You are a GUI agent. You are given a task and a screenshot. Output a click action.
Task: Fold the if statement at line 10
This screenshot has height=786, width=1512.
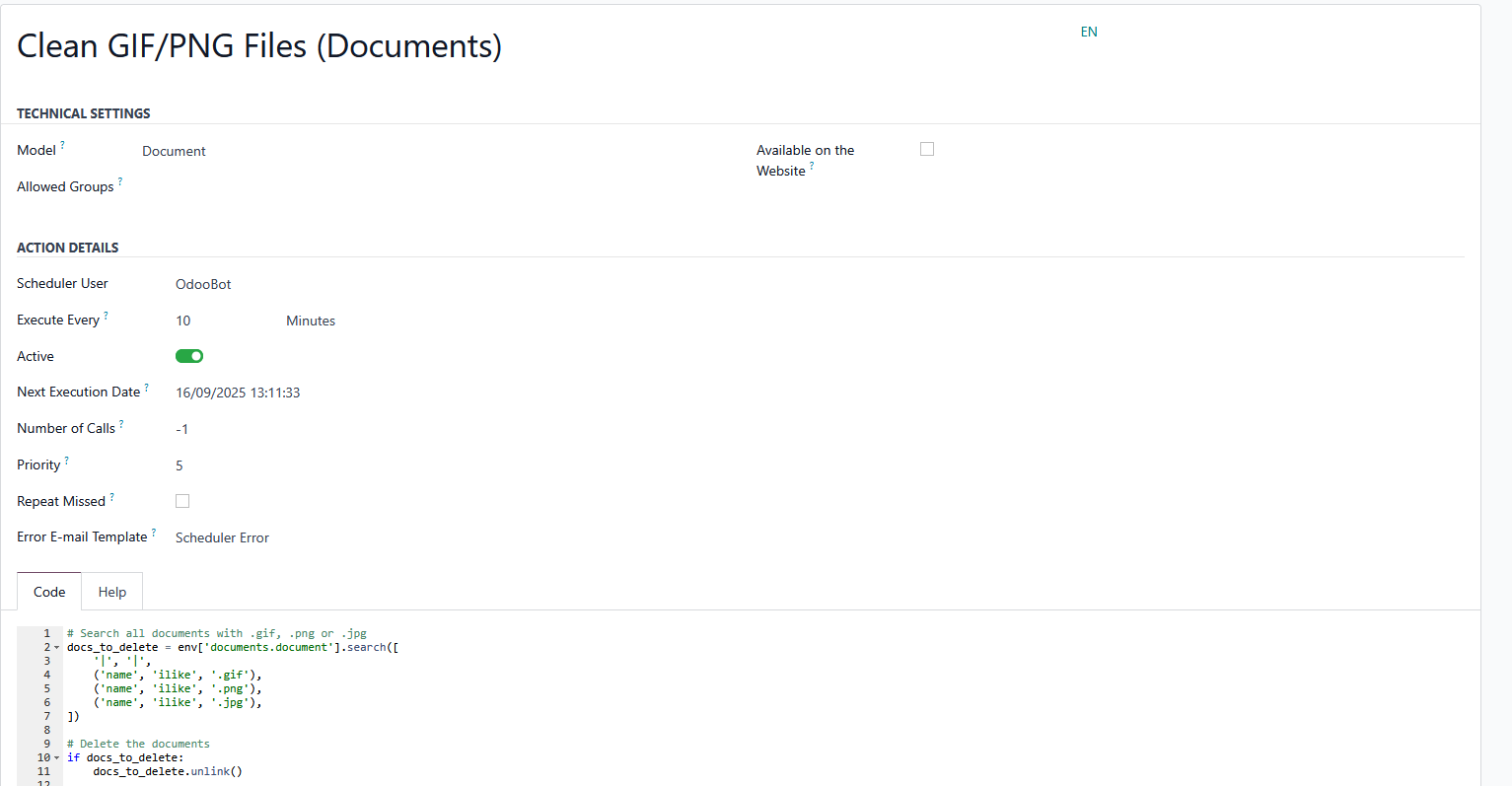[x=56, y=758]
